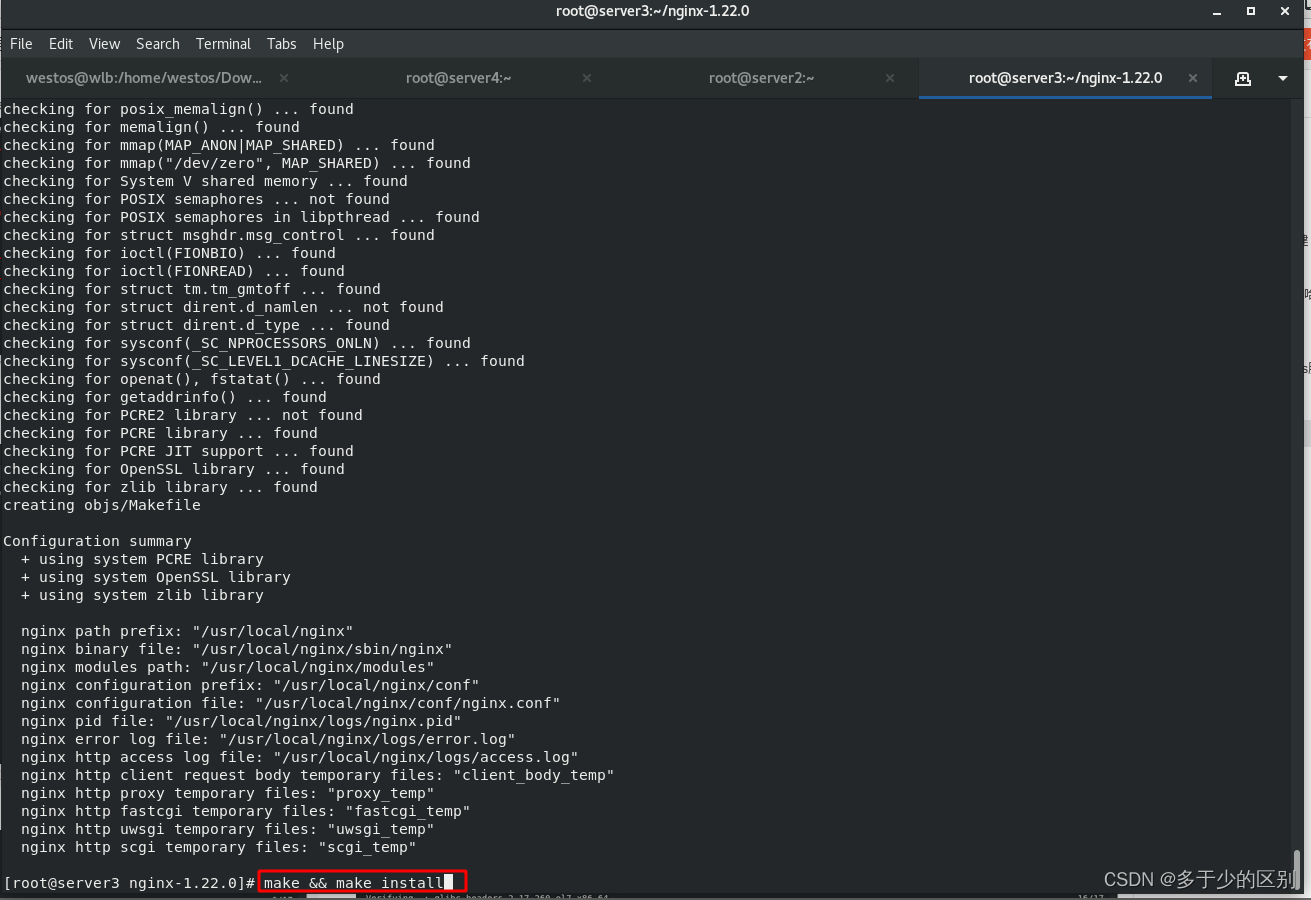This screenshot has width=1311, height=900.
Task: Maximize the terminal window
Action: pos(1251,11)
